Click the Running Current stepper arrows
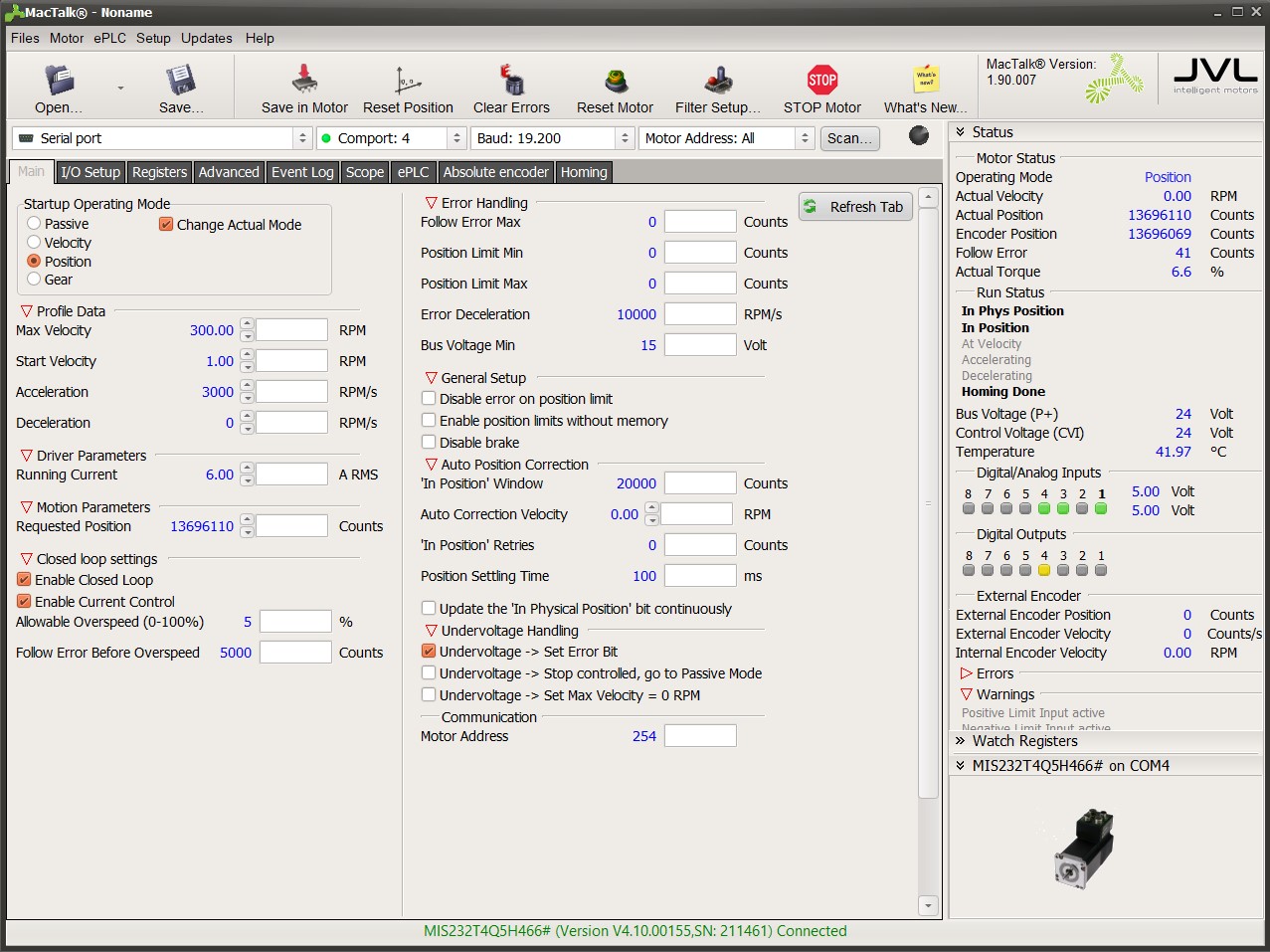The width and height of the screenshot is (1270, 952). (x=247, y=475)
